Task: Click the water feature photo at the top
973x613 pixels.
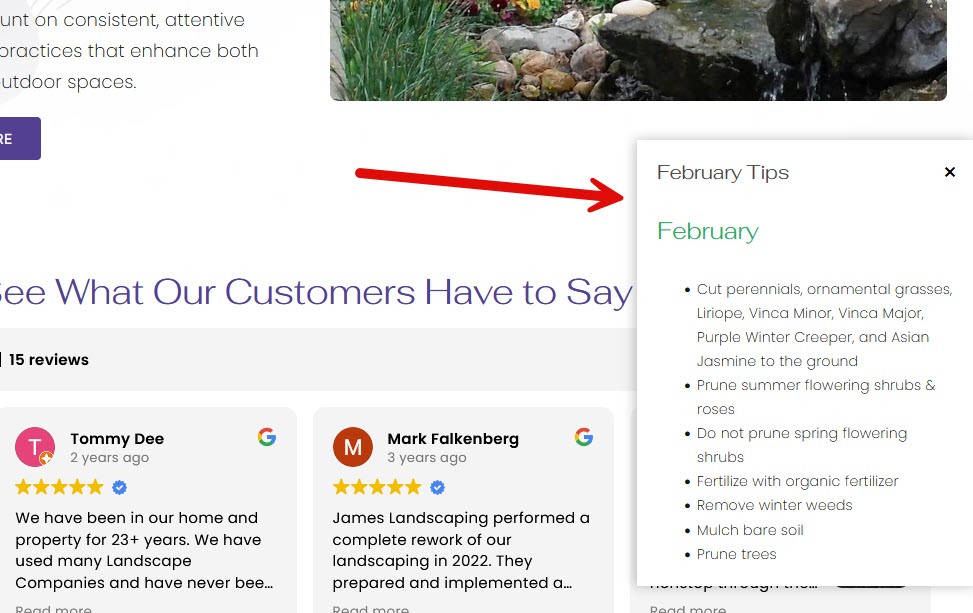Action: tap(637, 50)
